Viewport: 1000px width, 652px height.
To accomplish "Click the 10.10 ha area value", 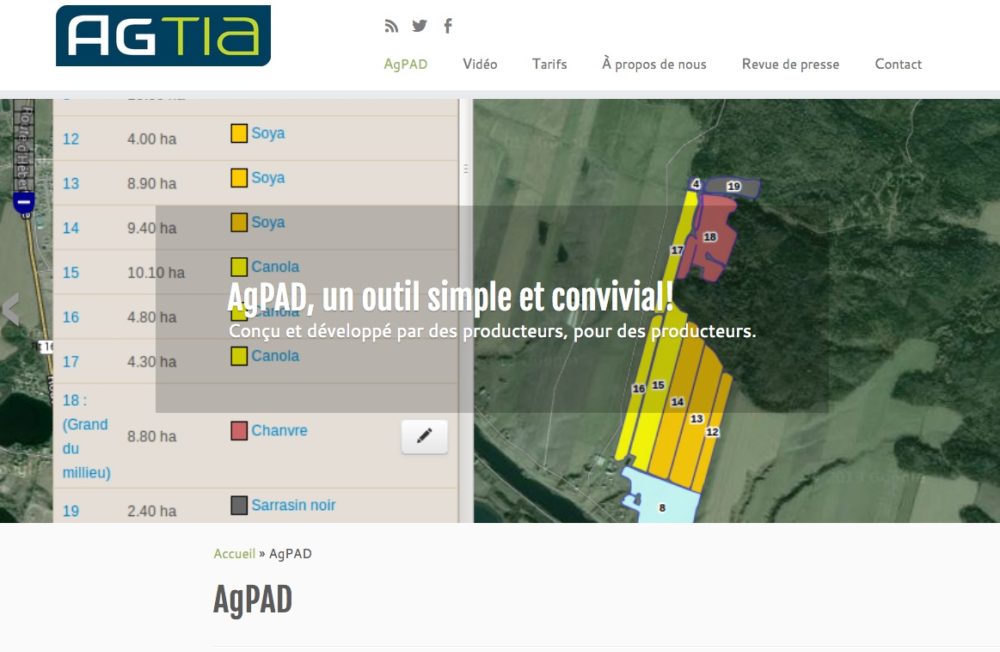I will coord(156,273).
